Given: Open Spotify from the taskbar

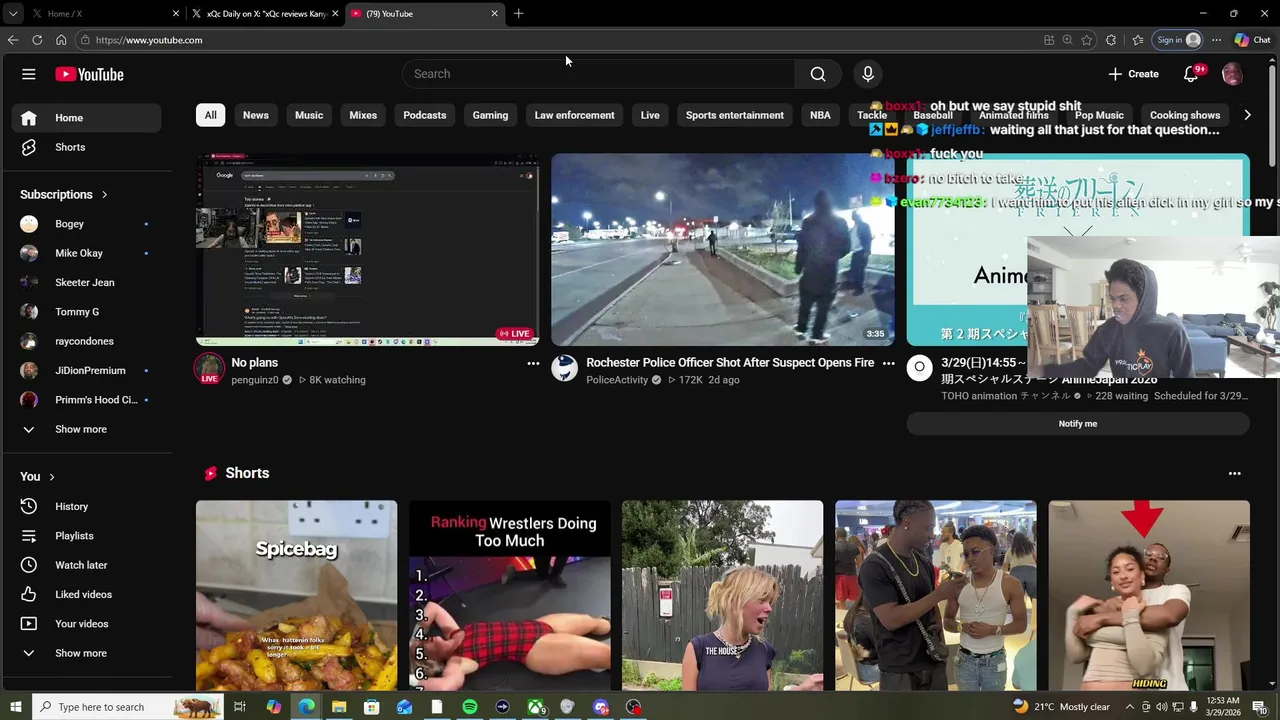Looking at the screenshot, I should point(470,707).
